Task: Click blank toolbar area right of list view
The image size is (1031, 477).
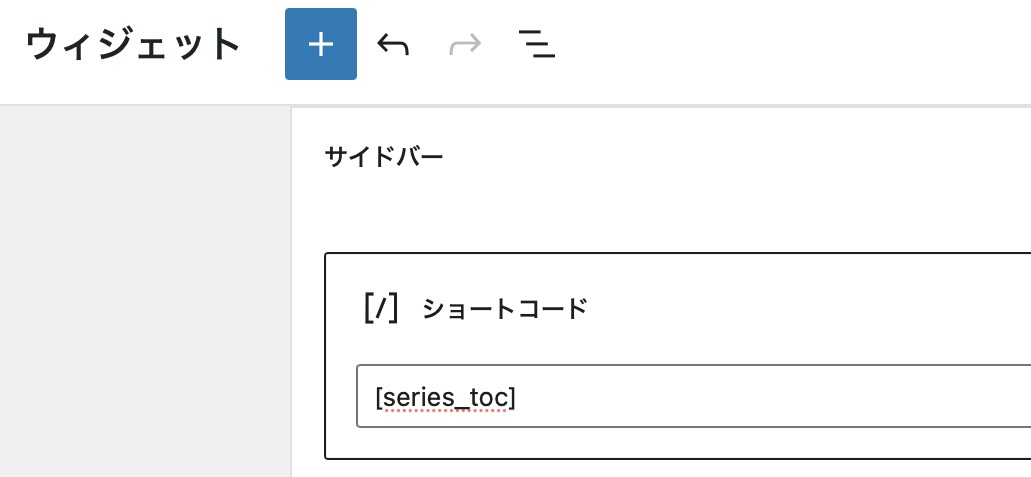Action: [800, 44]
